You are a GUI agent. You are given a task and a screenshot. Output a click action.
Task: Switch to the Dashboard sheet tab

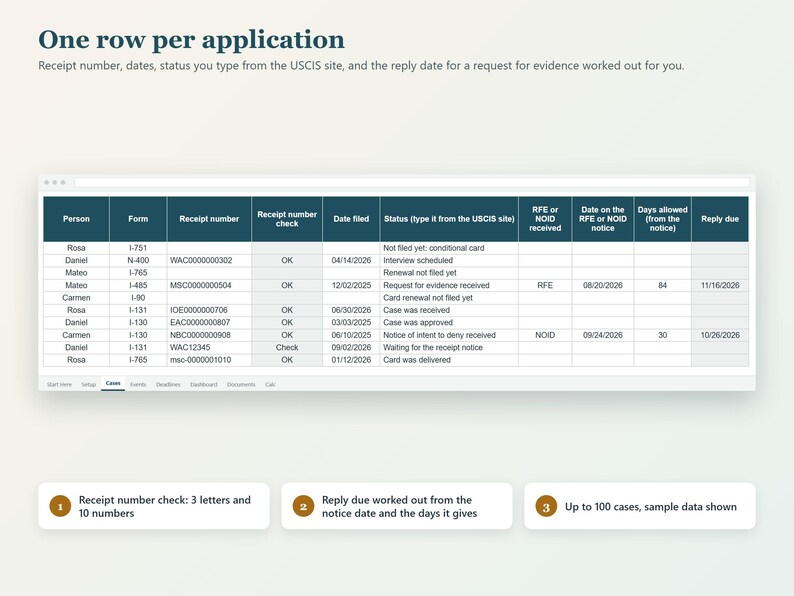(204, 384)
